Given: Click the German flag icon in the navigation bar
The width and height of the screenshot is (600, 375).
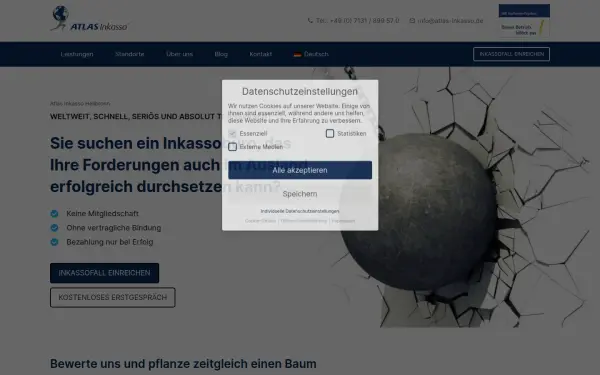Looking at the screenshot, I should (x=297, y=54).
